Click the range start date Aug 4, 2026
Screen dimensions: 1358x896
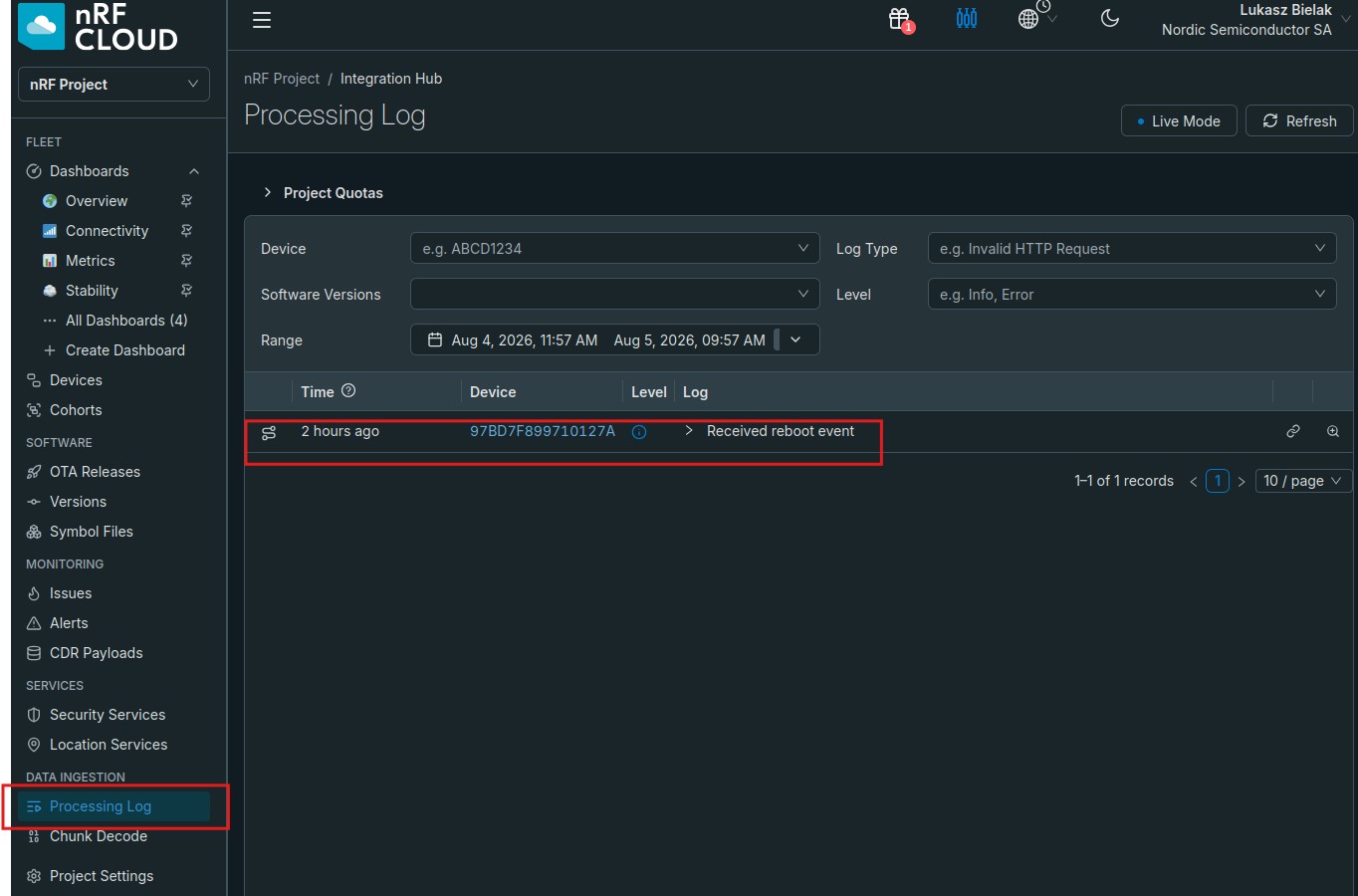[525, 339]
